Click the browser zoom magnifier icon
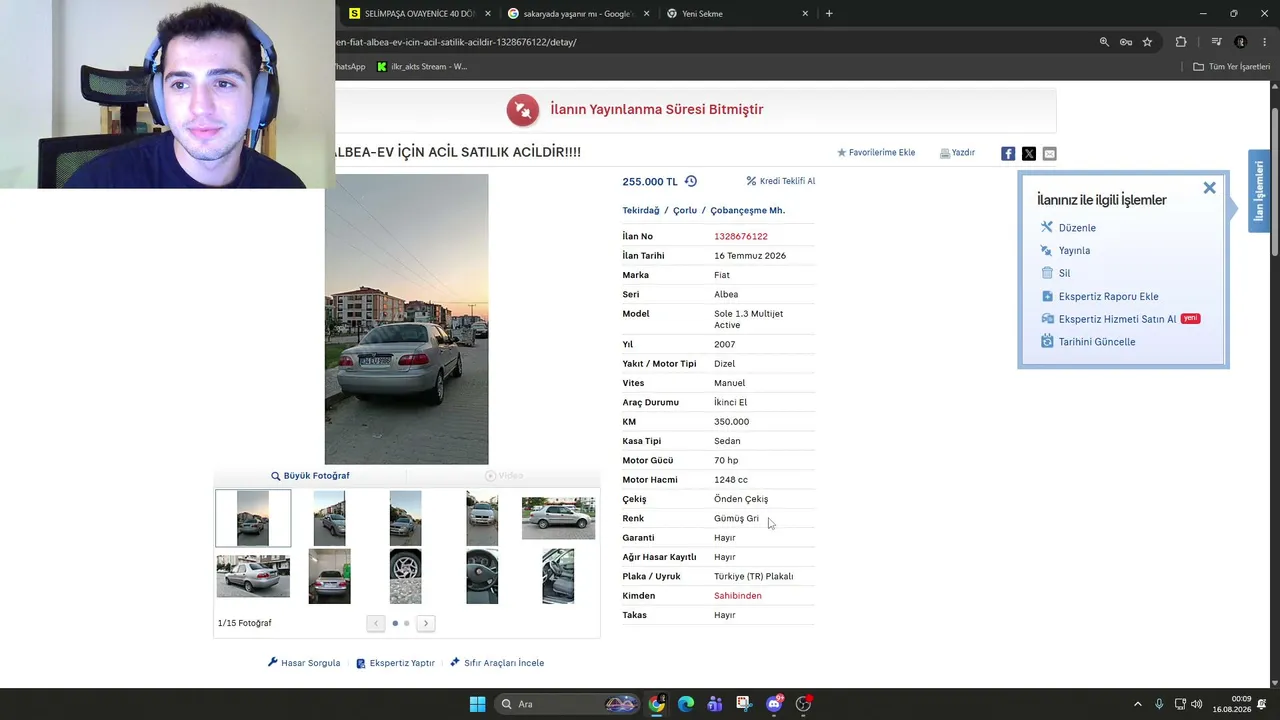Screen dimensions: 1280x720 1104,42
